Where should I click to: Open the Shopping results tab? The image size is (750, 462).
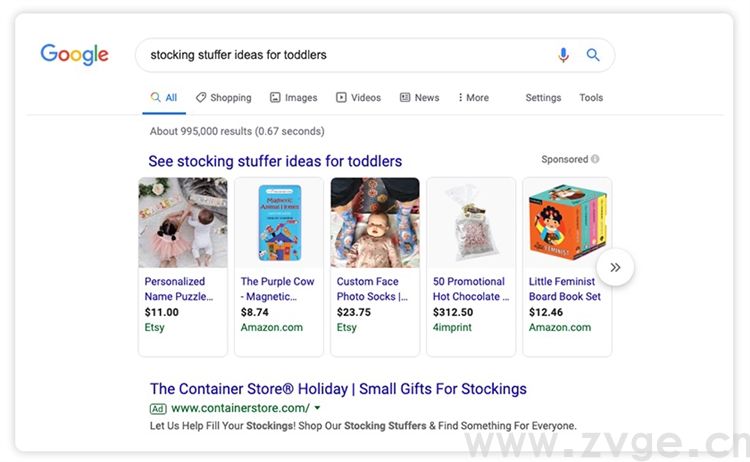223,98
